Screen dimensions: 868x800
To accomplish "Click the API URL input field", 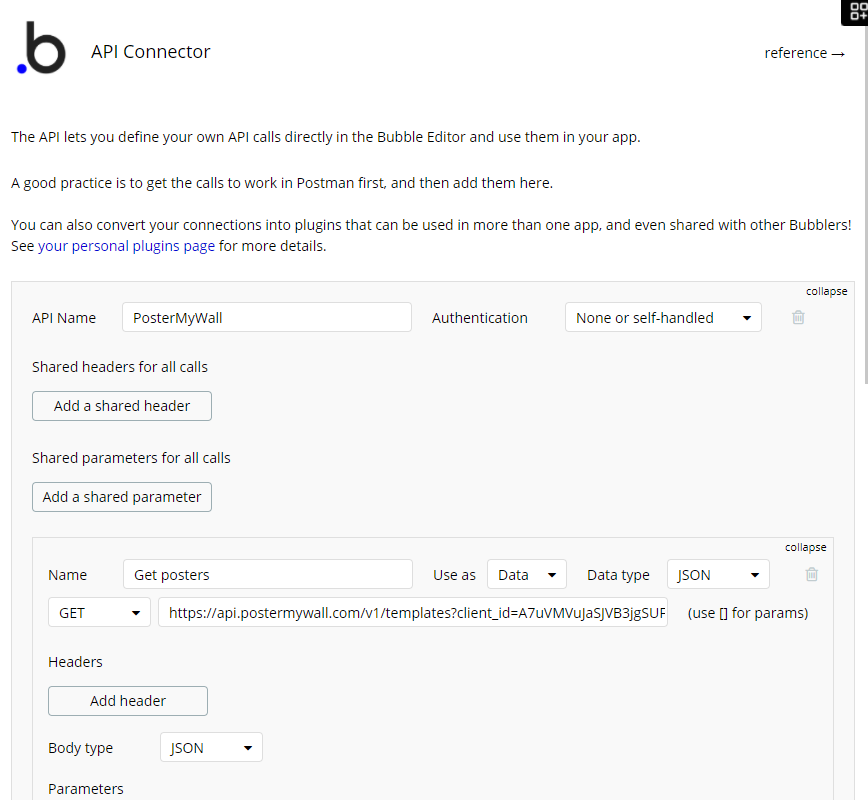I will pos(413,612).
